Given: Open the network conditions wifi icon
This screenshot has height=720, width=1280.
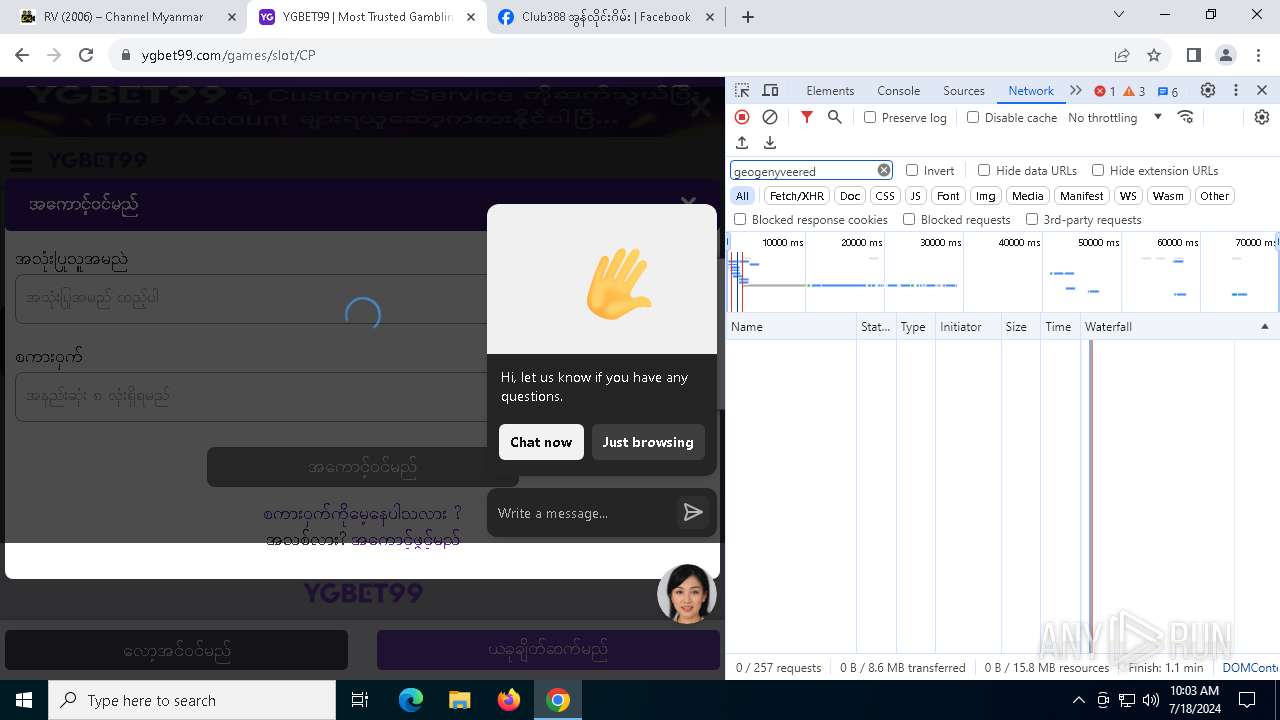Looking at the screenshot, I should tap(1186, 117).
